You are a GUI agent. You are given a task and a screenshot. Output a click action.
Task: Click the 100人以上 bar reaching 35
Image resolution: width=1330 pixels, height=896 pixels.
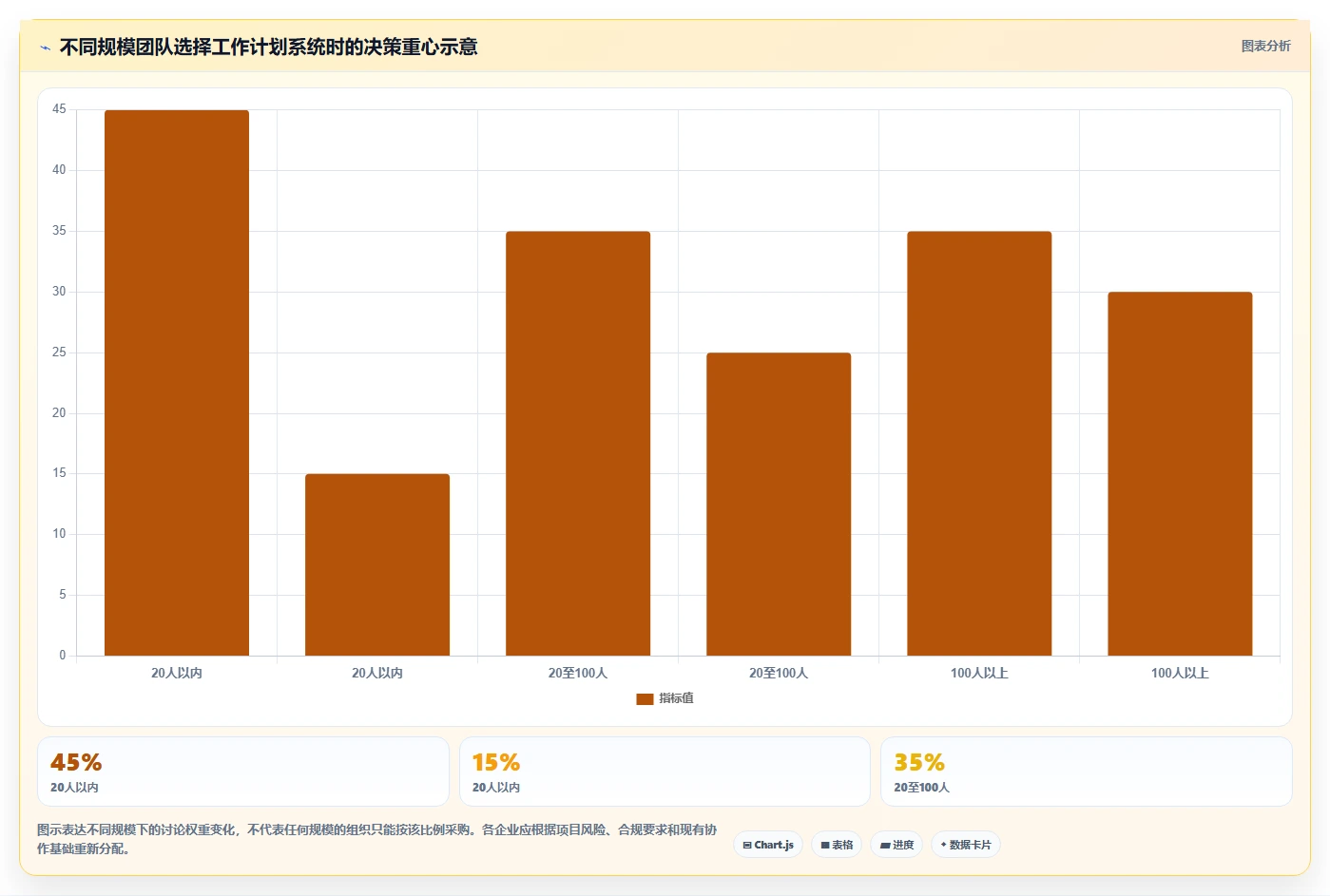point(979,444)
